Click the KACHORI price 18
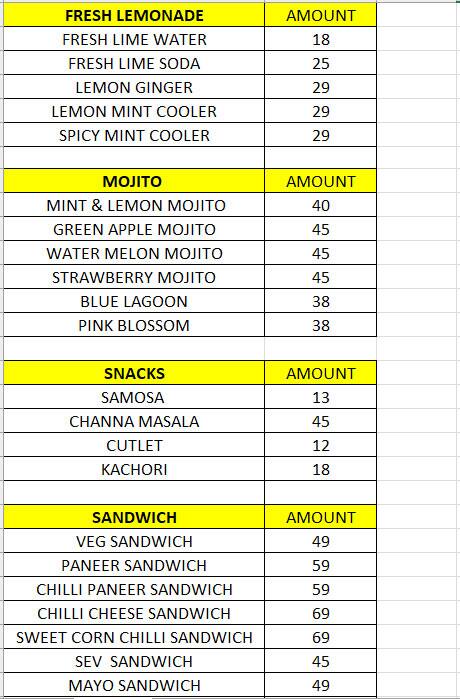The width and height of the screenshot is (460, 699). [321, 469]
